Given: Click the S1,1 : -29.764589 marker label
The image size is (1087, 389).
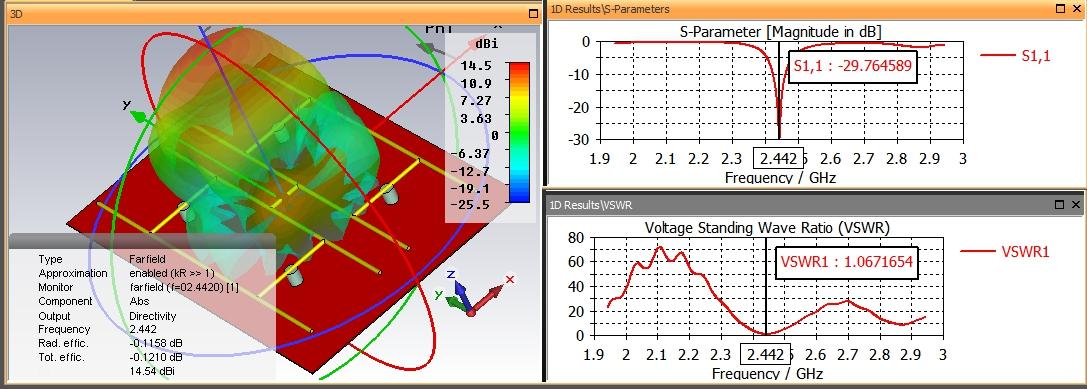Looking at the screenshot, I should point(852,67).
